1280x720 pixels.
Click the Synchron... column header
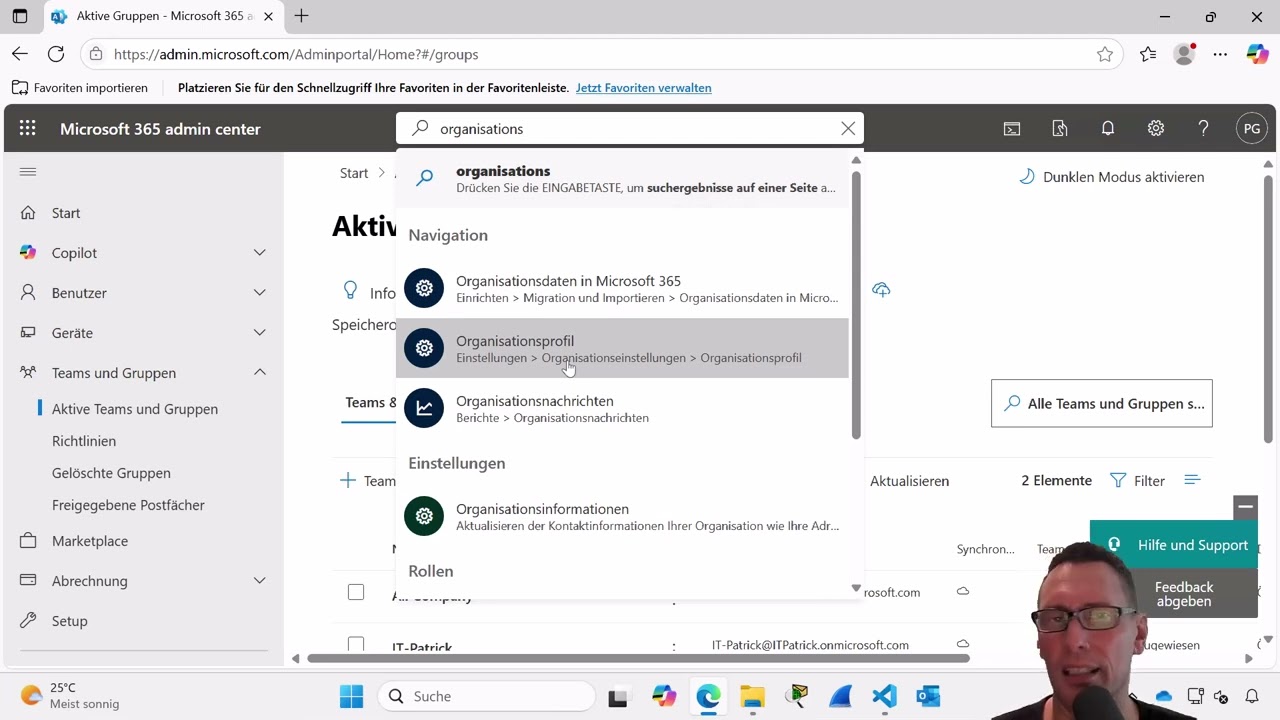(985, 549)
